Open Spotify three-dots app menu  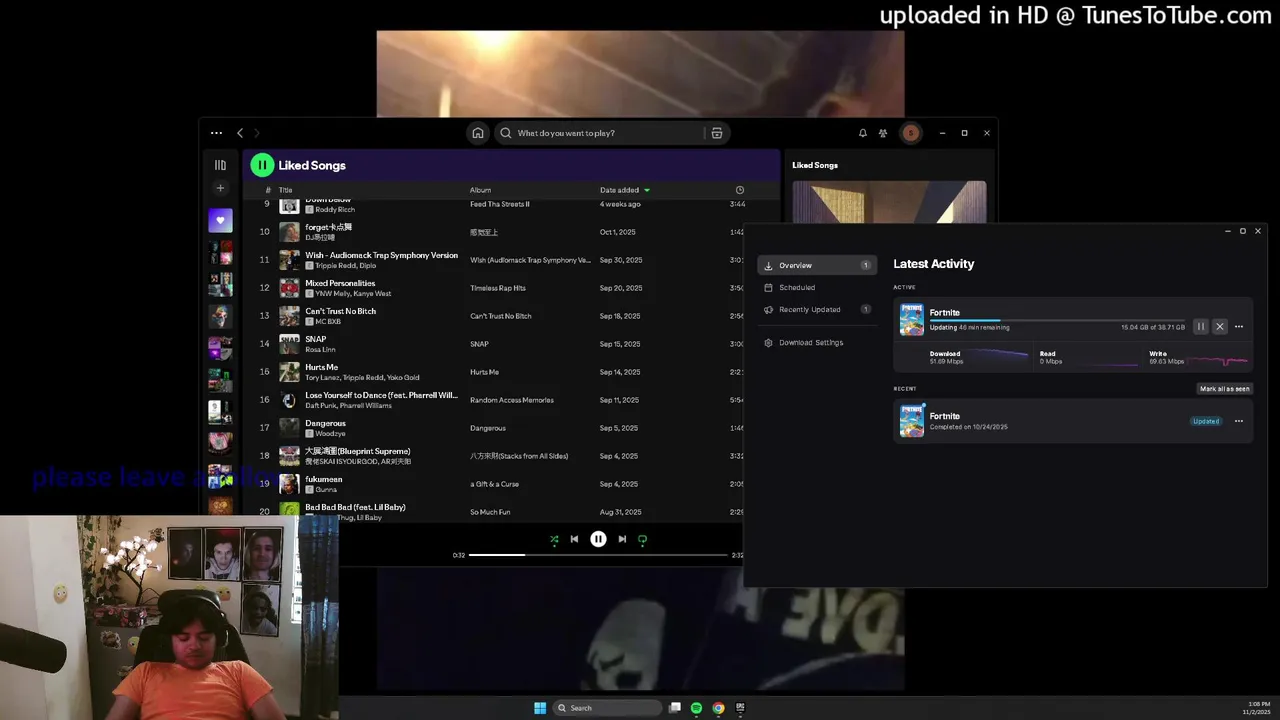tap(216, 133)
